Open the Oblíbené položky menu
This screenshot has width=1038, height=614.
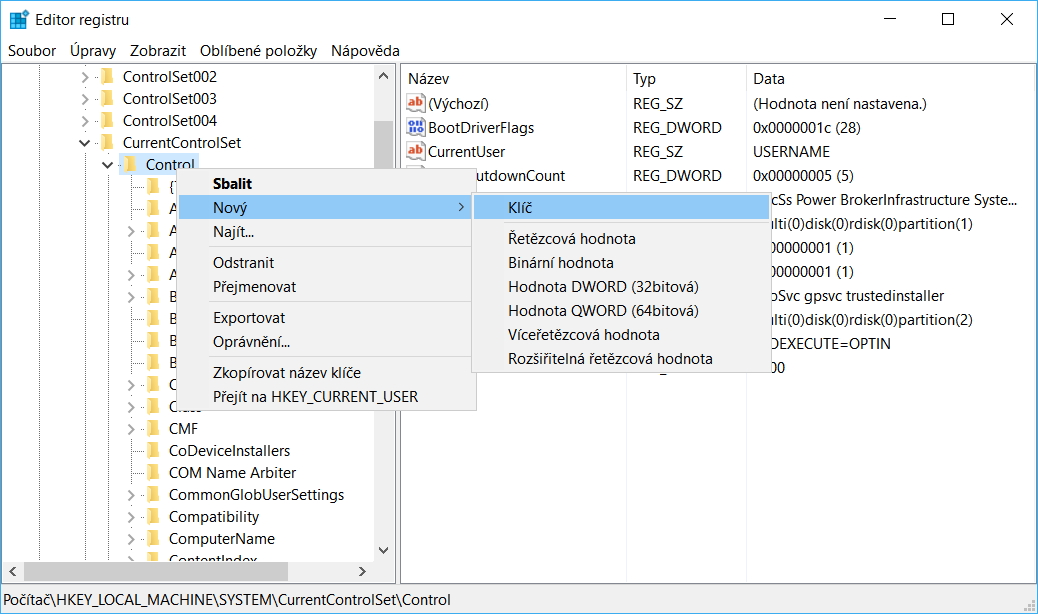click(258, 50)
